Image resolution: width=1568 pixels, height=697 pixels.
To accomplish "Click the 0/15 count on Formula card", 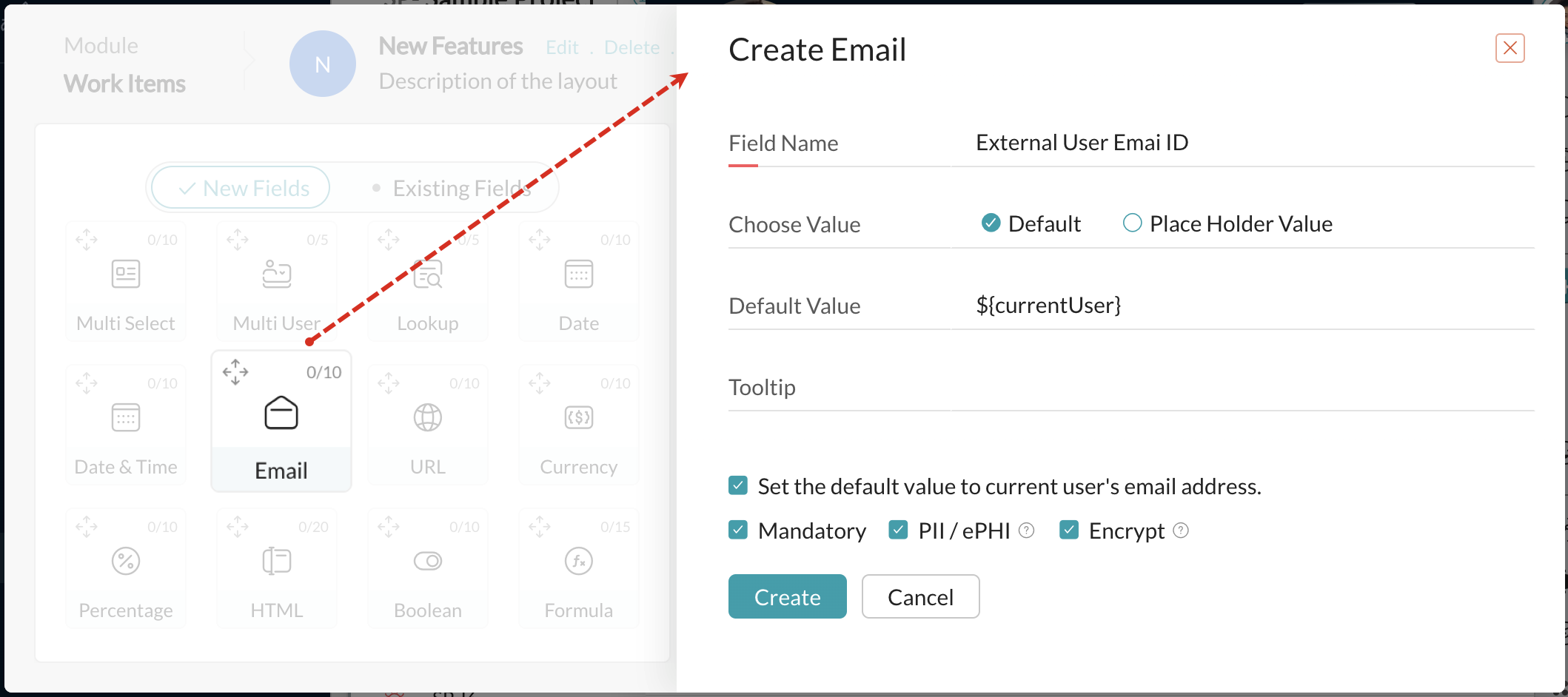I will (616, 527).
